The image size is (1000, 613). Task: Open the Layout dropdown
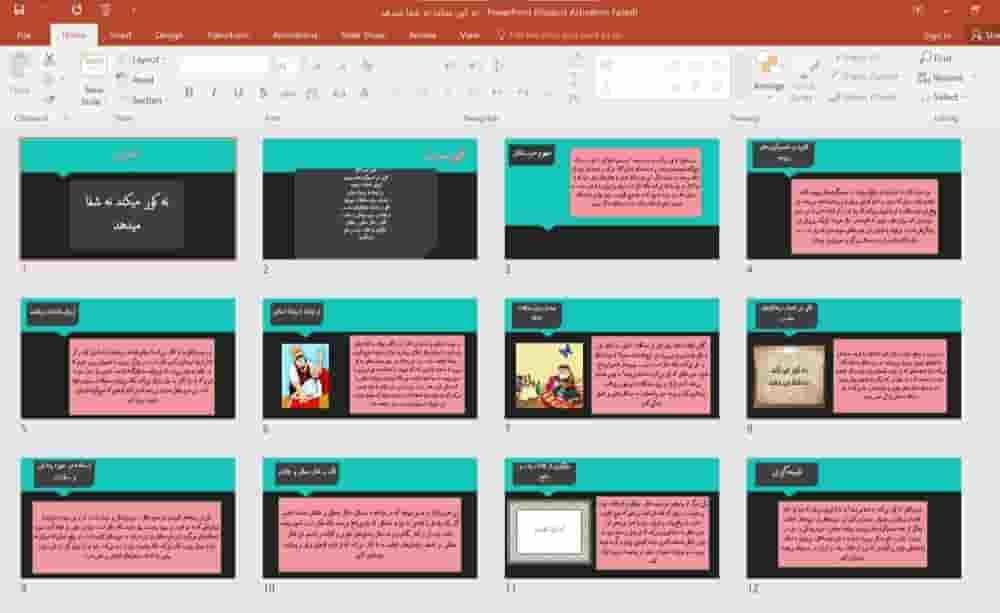click(x=142, y=59)
